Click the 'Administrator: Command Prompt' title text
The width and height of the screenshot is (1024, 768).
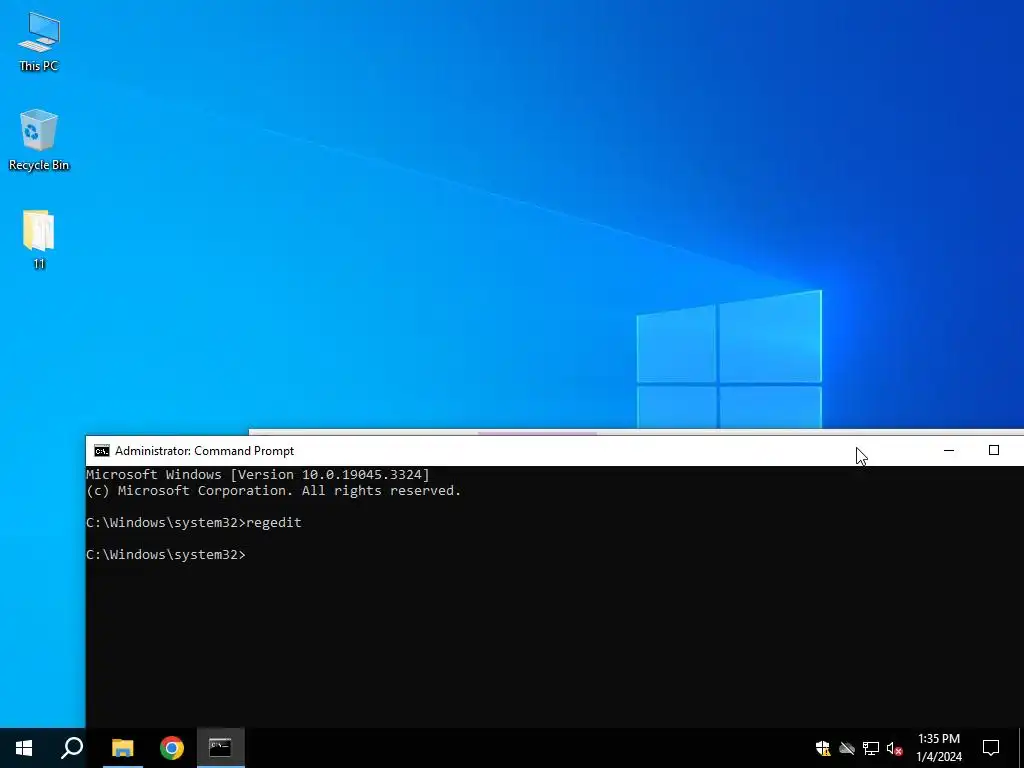point(204,451)
